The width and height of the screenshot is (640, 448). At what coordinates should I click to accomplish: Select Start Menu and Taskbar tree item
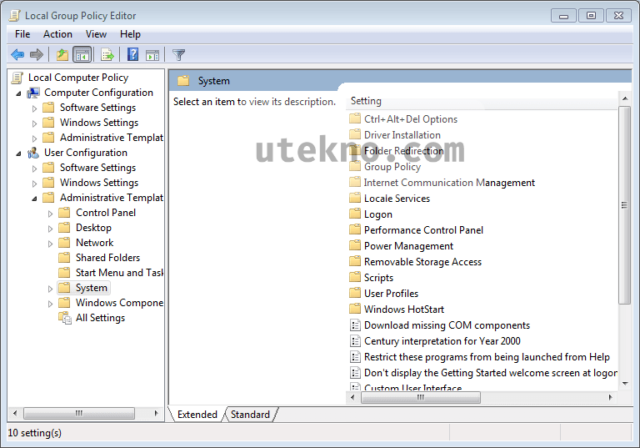pos(119,273)
